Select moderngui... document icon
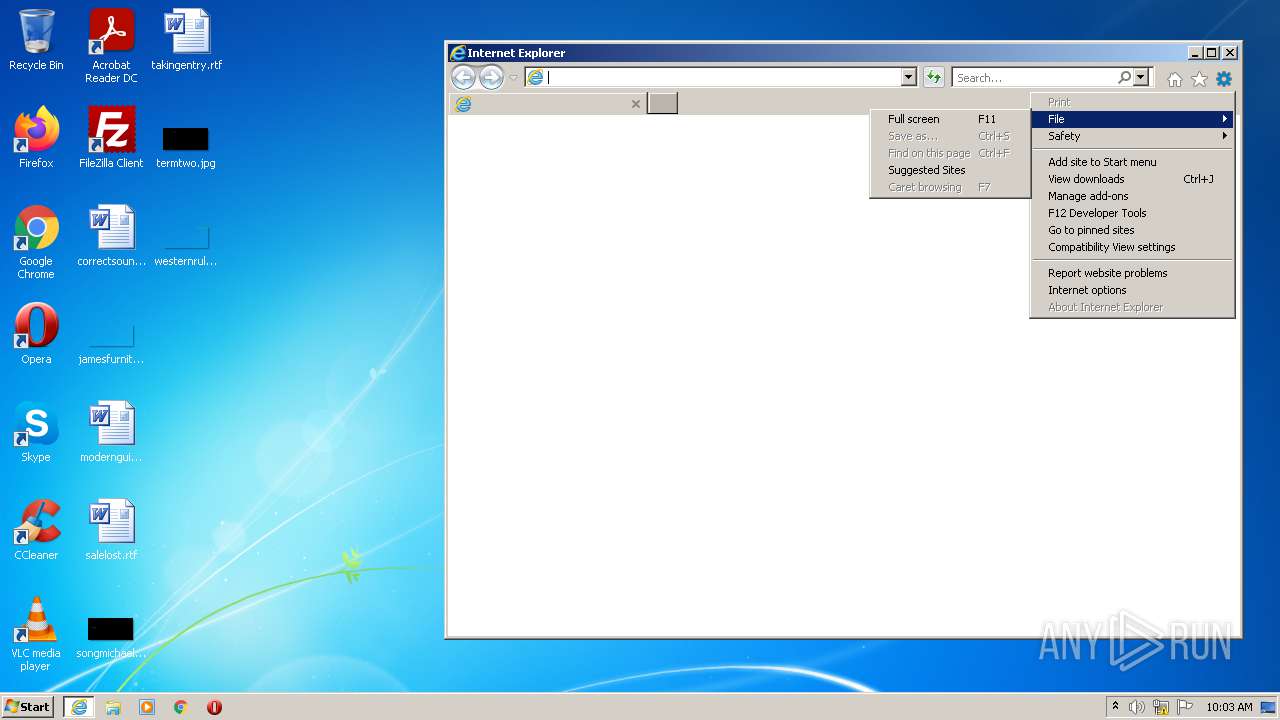Screen dimensions: 1280x720 click(x=111, y=432)
